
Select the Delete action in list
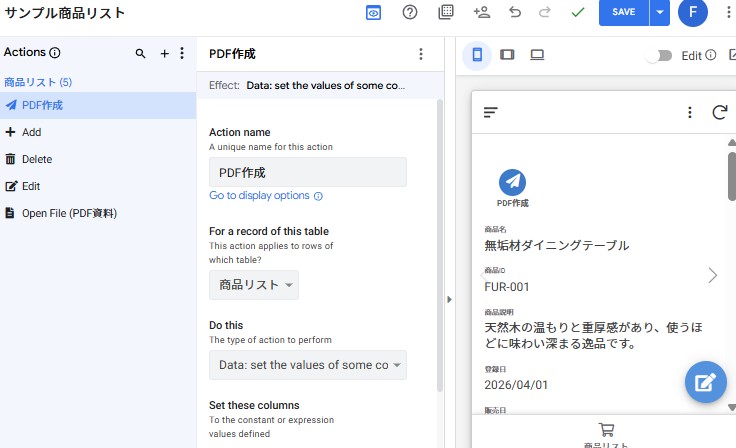click(37, 159)
